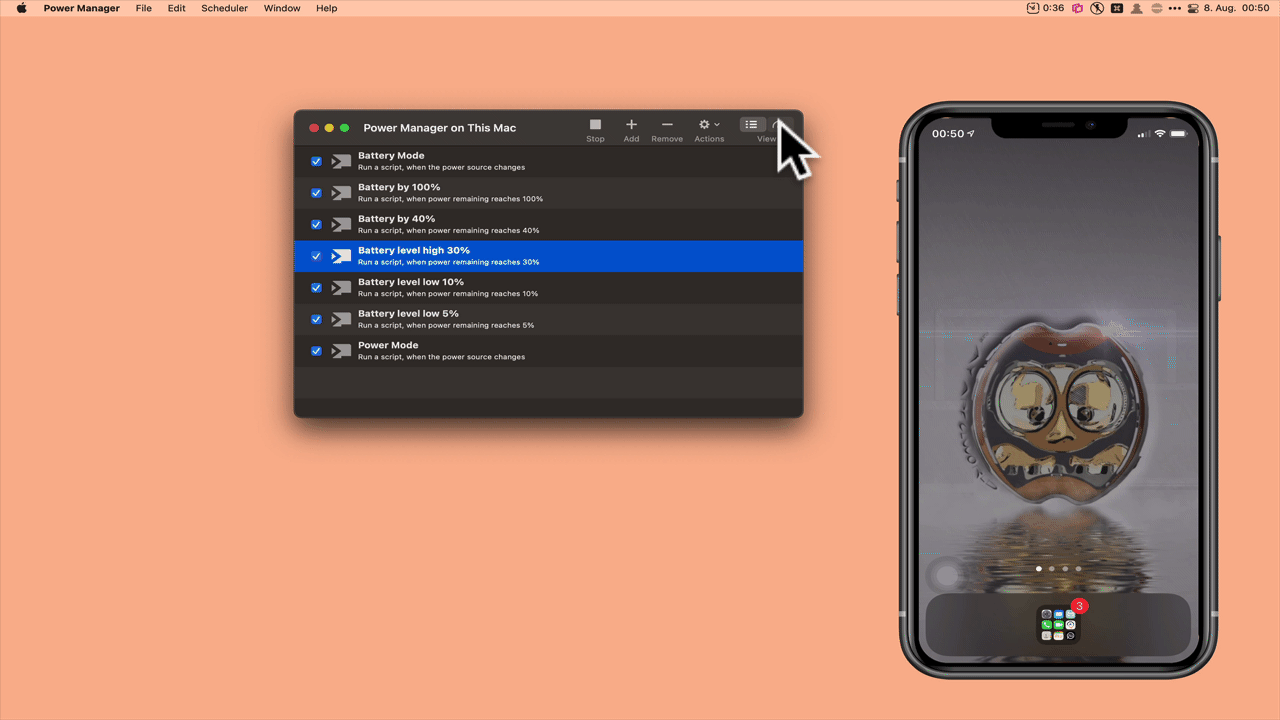The image size is (1280, 720).
Task: Click the black square menu bar icon
Action: pyautogui.click(x=1117, y=8)
